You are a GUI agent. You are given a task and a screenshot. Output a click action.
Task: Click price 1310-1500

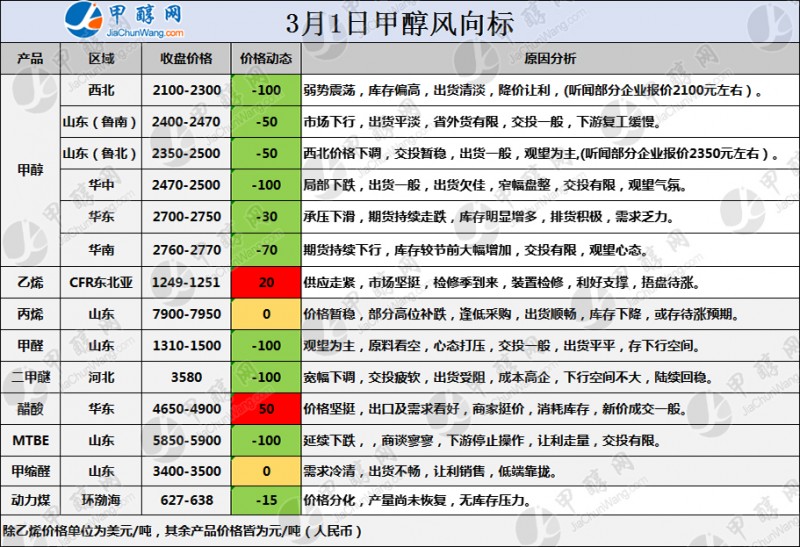click(x=186, y=346)
